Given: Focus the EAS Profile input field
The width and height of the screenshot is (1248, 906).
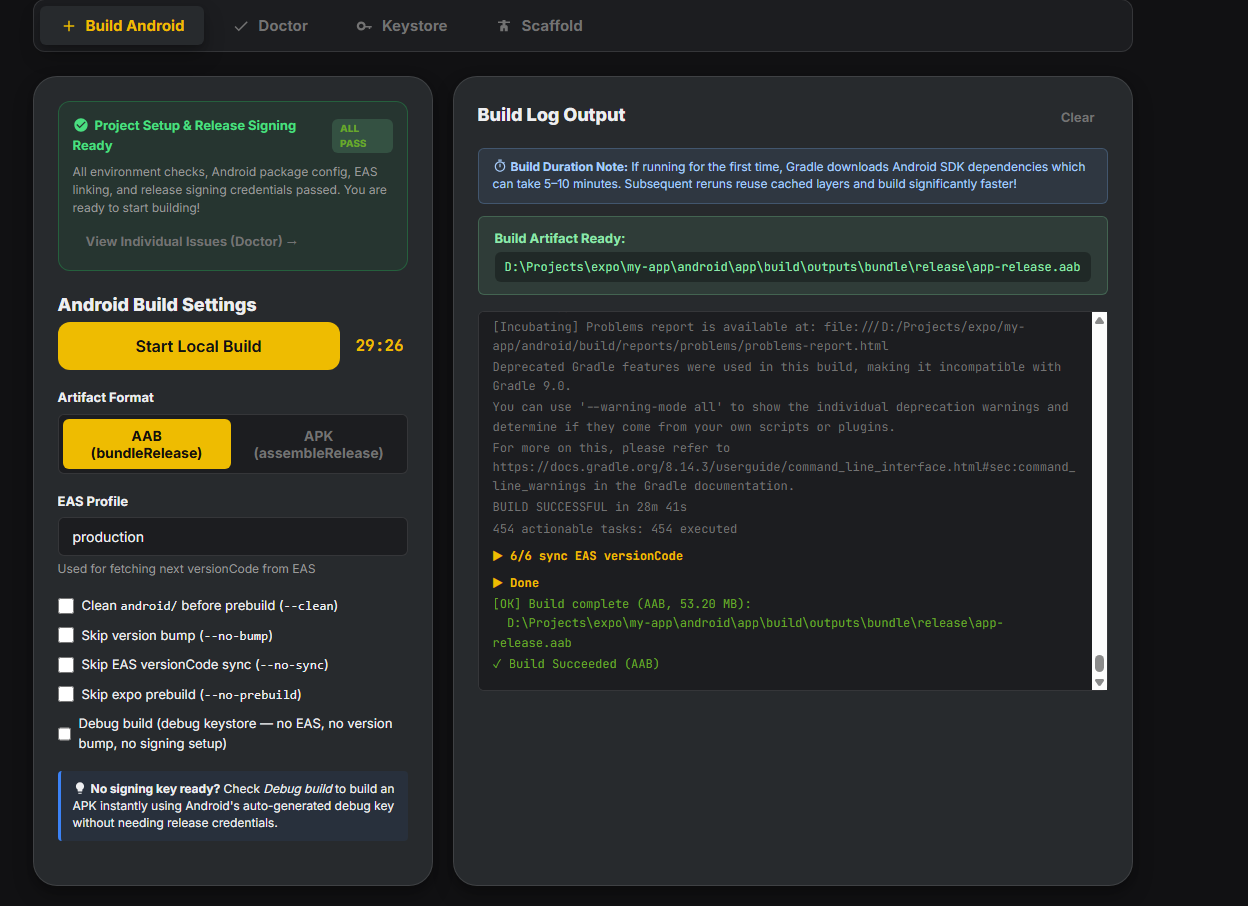Looking at the screenshot, I should click(233, 537).
